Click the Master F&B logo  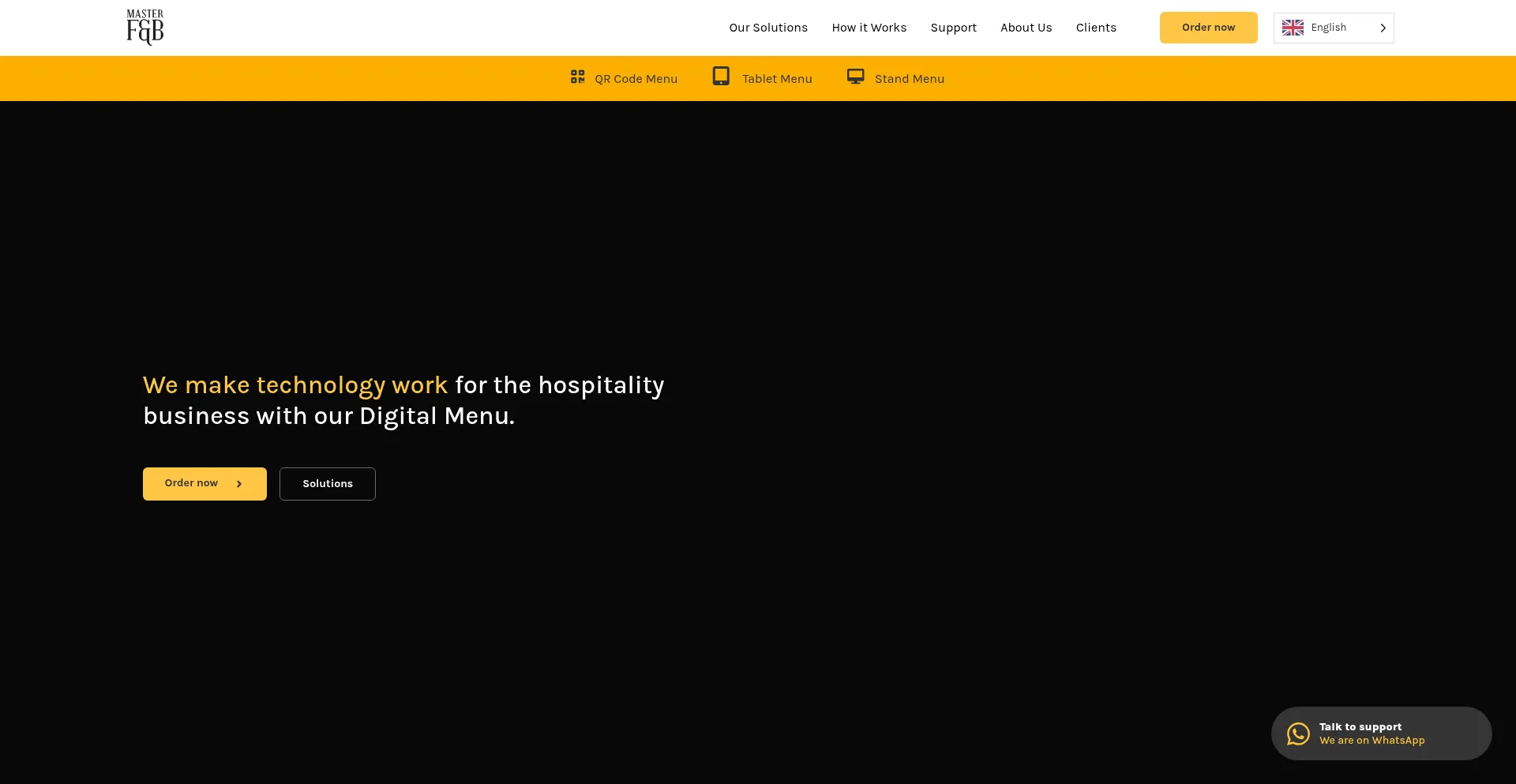pyautogui.click(x=145, y=27)
